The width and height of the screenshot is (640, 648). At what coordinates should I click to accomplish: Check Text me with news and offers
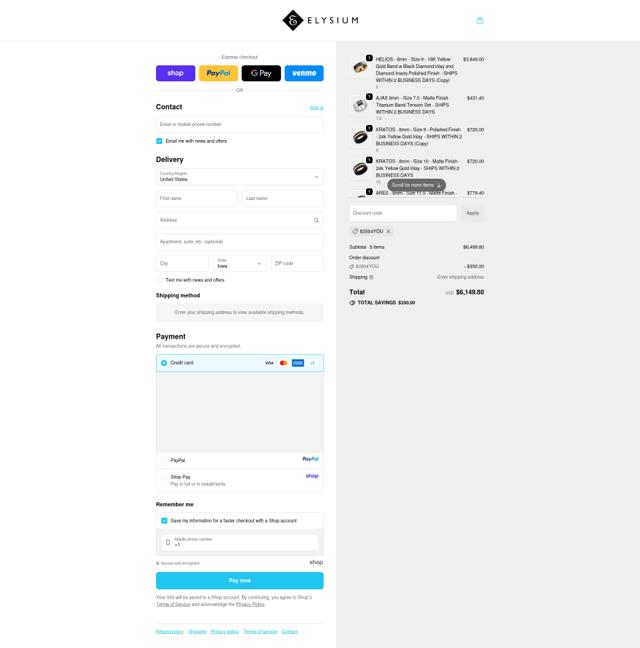click(x=159, y=280)
